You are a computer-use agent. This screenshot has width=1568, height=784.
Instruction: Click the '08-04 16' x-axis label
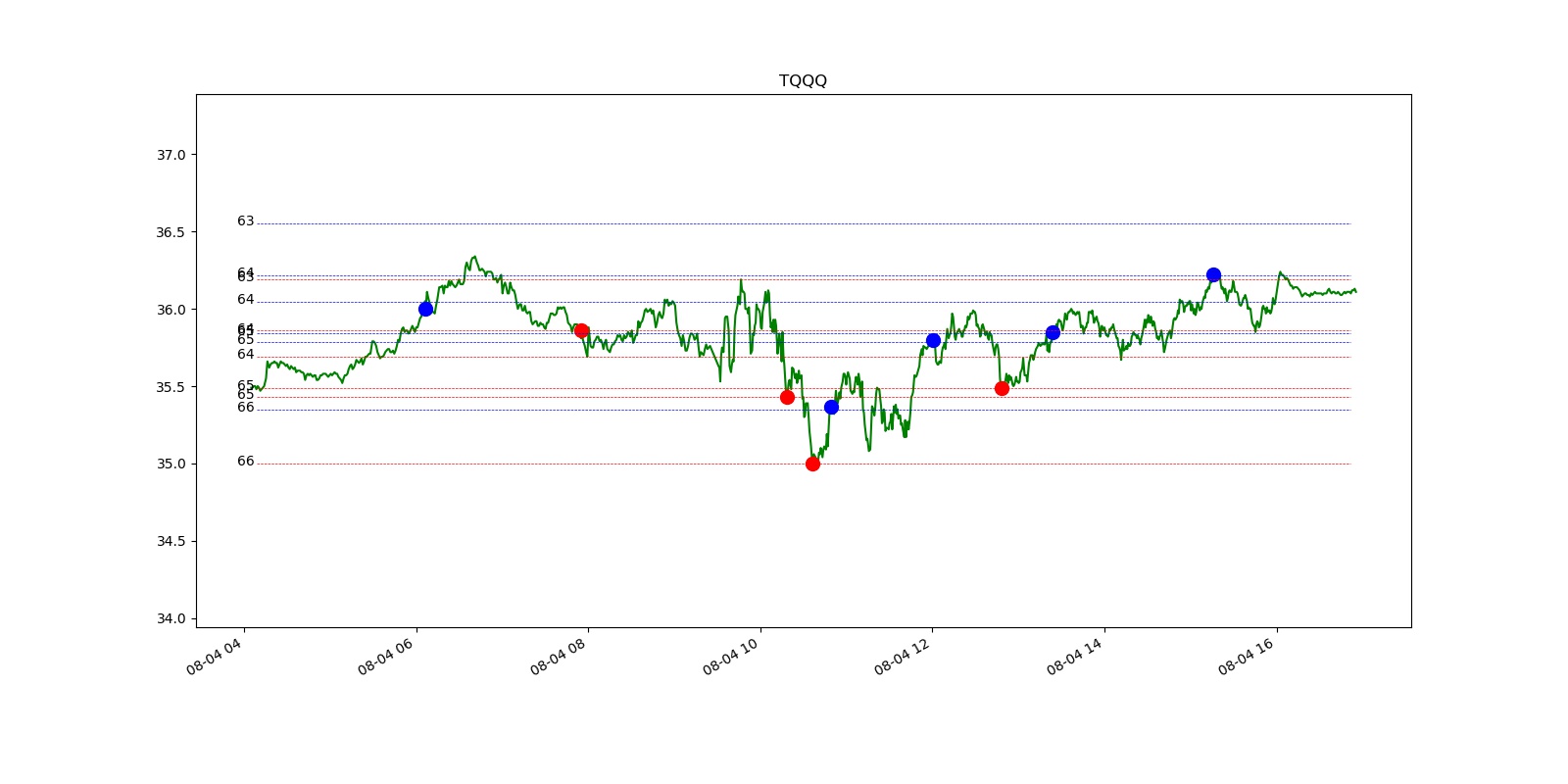point(1246,656)
